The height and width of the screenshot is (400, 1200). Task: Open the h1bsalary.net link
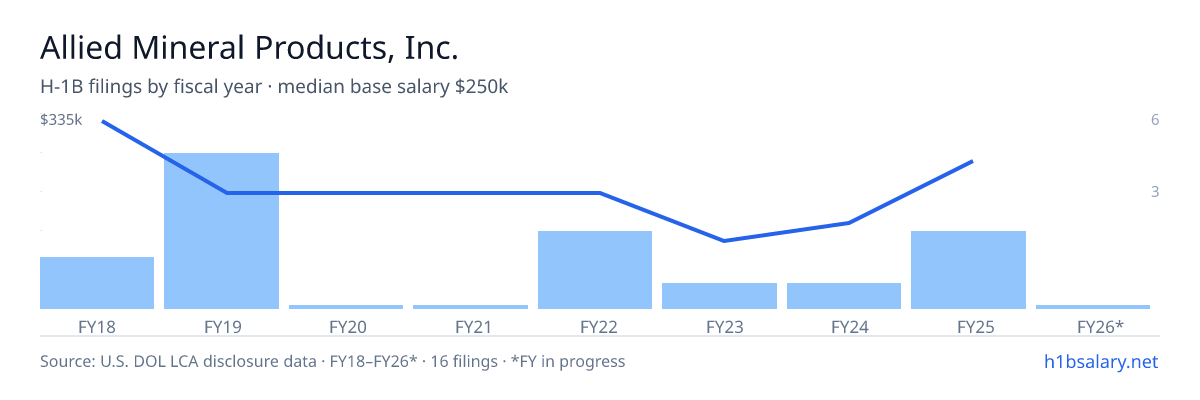pyautogui.click(x=1100, y=361)
